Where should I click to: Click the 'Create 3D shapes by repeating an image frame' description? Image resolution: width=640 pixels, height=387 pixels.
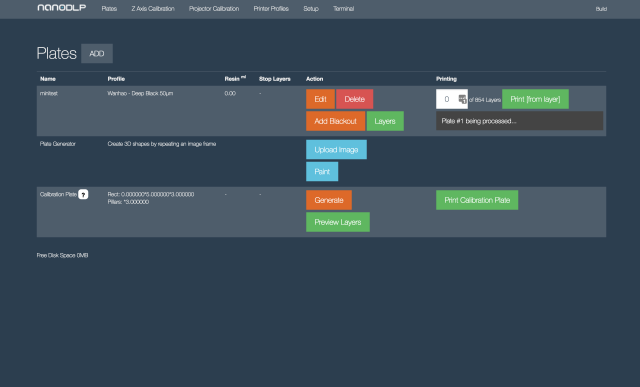point(162,144)
